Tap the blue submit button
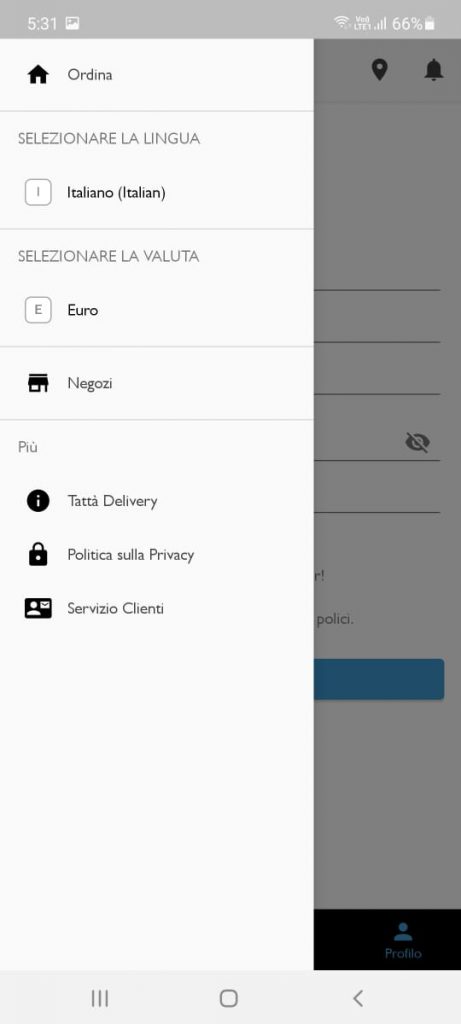 click(379, 679)
